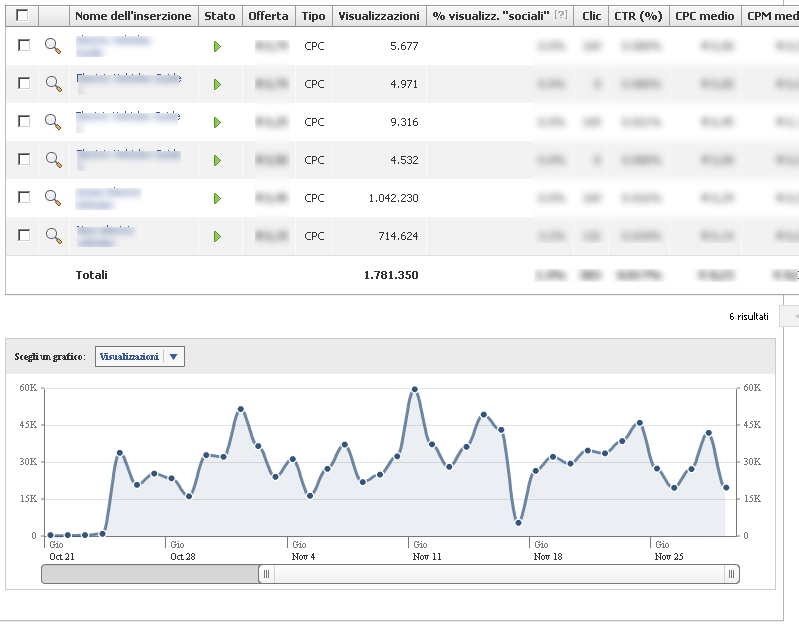The width and height of the screenshot is (799, 625).
Task: Check the box for the 5.677 views ad
Action: 24,45
